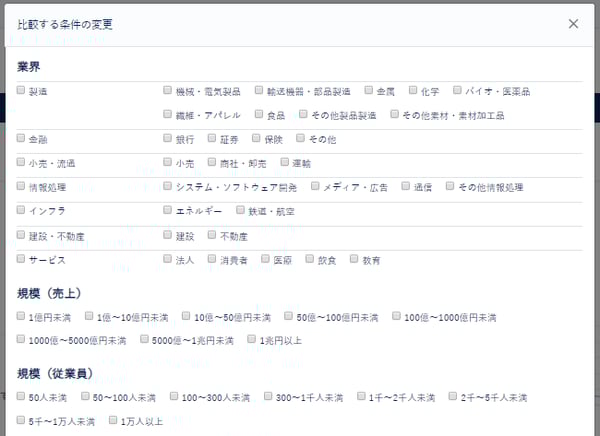Enable その他製品製造 checkbox
Viewport: 600px width, 436px height.
[x=303, y=114]
